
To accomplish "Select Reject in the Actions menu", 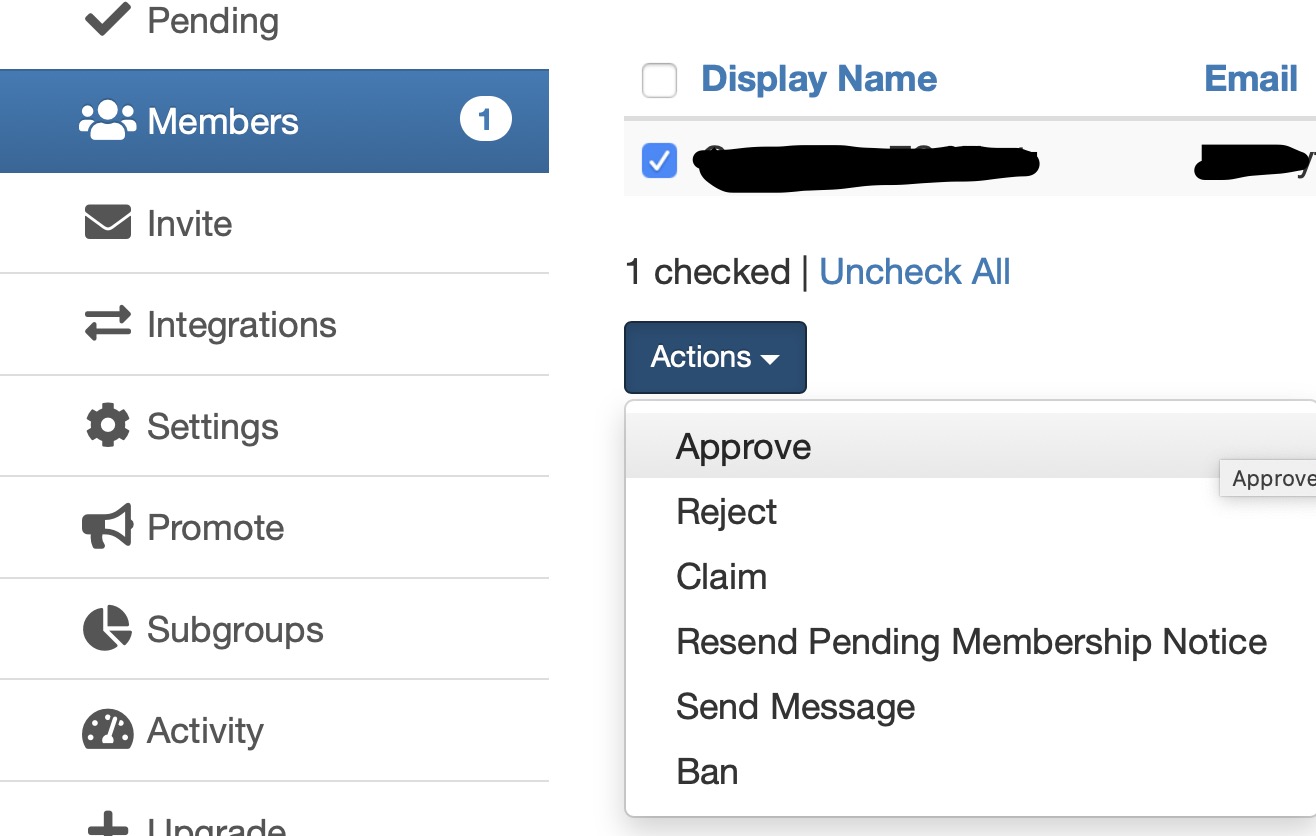I will click(x=726, y=511).
